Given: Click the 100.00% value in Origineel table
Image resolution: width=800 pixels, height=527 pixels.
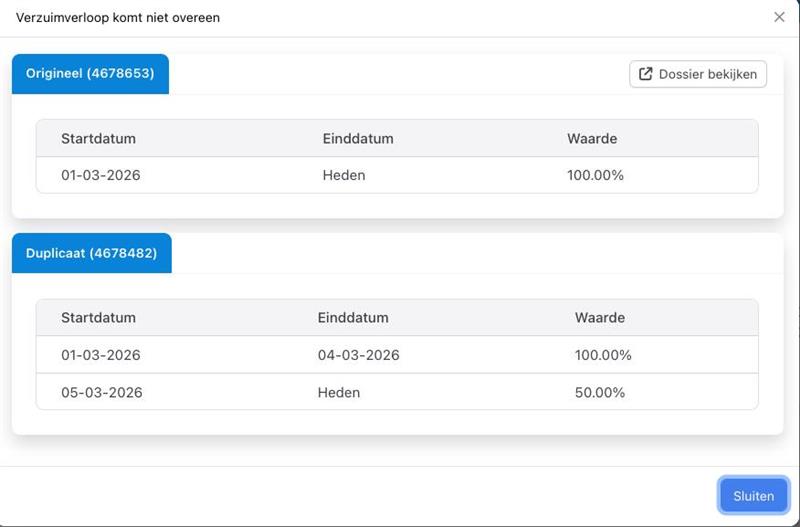Looking at the screenshot, I should (x=595, y=175).
